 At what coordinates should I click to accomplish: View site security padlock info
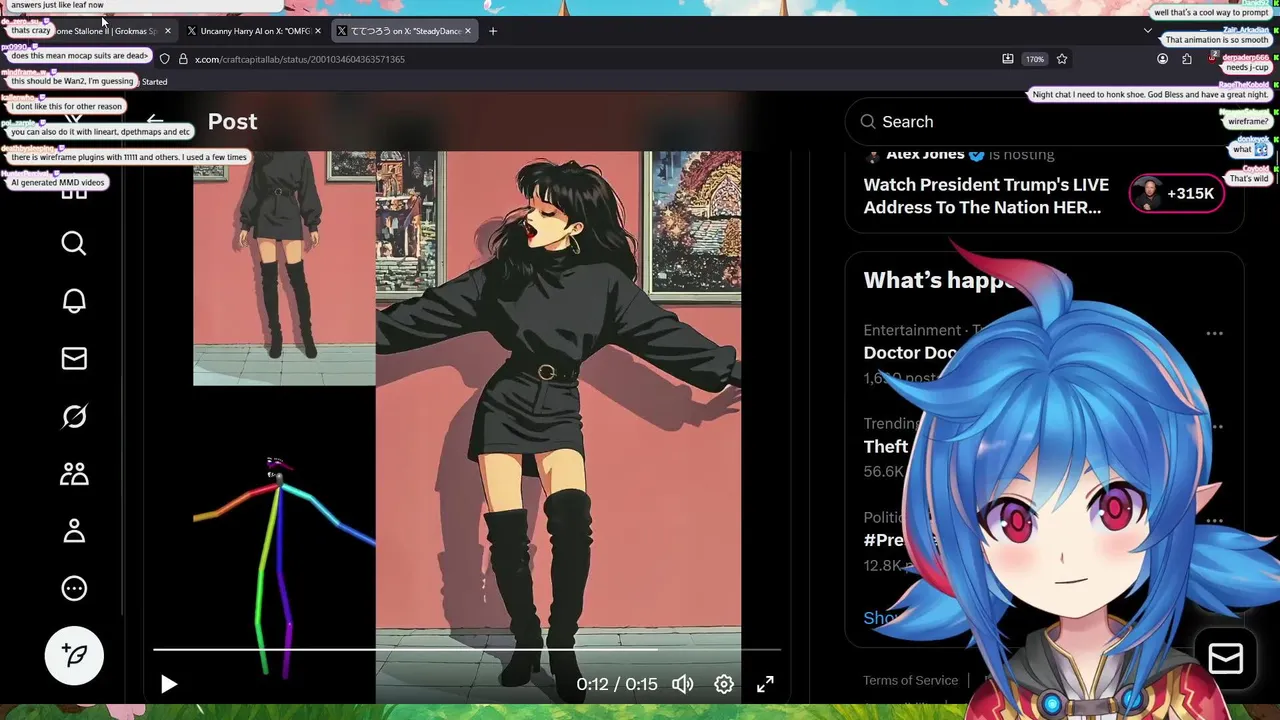pyautogui.click(x=183, y=59)
